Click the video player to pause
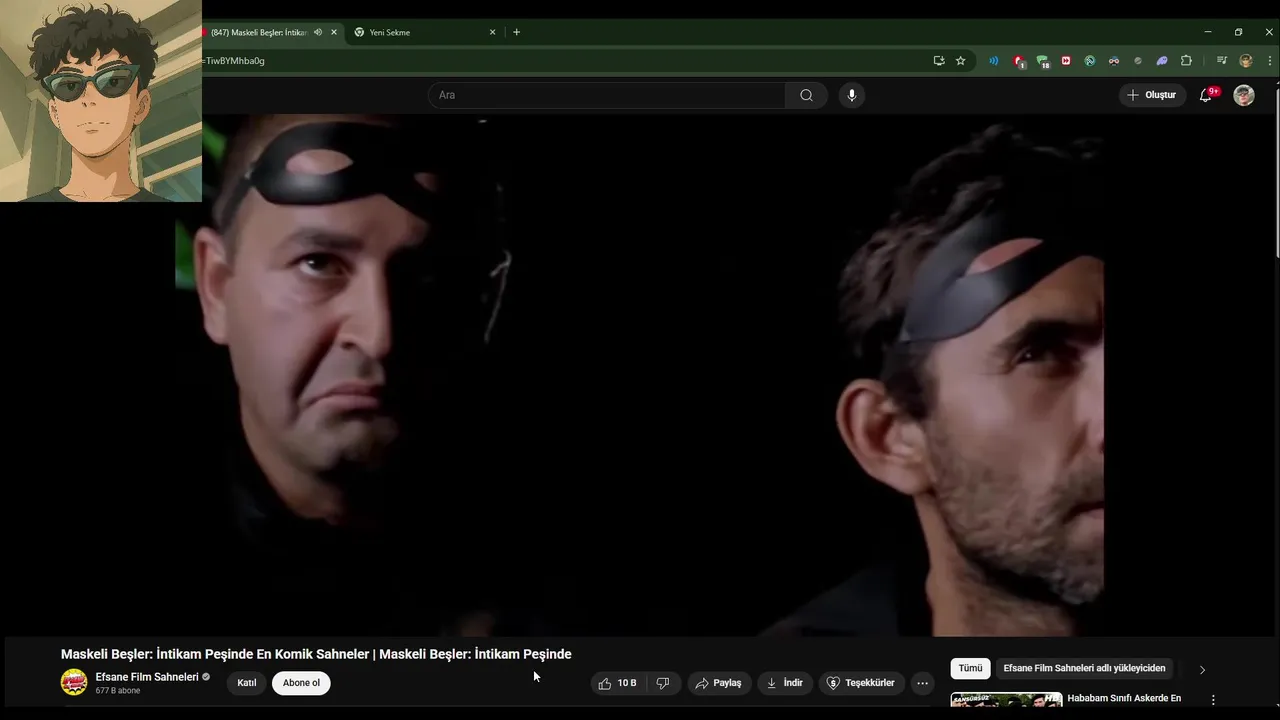Viewport: 1280px width, 720px height. pyautogui.click(x=640, y=375)
